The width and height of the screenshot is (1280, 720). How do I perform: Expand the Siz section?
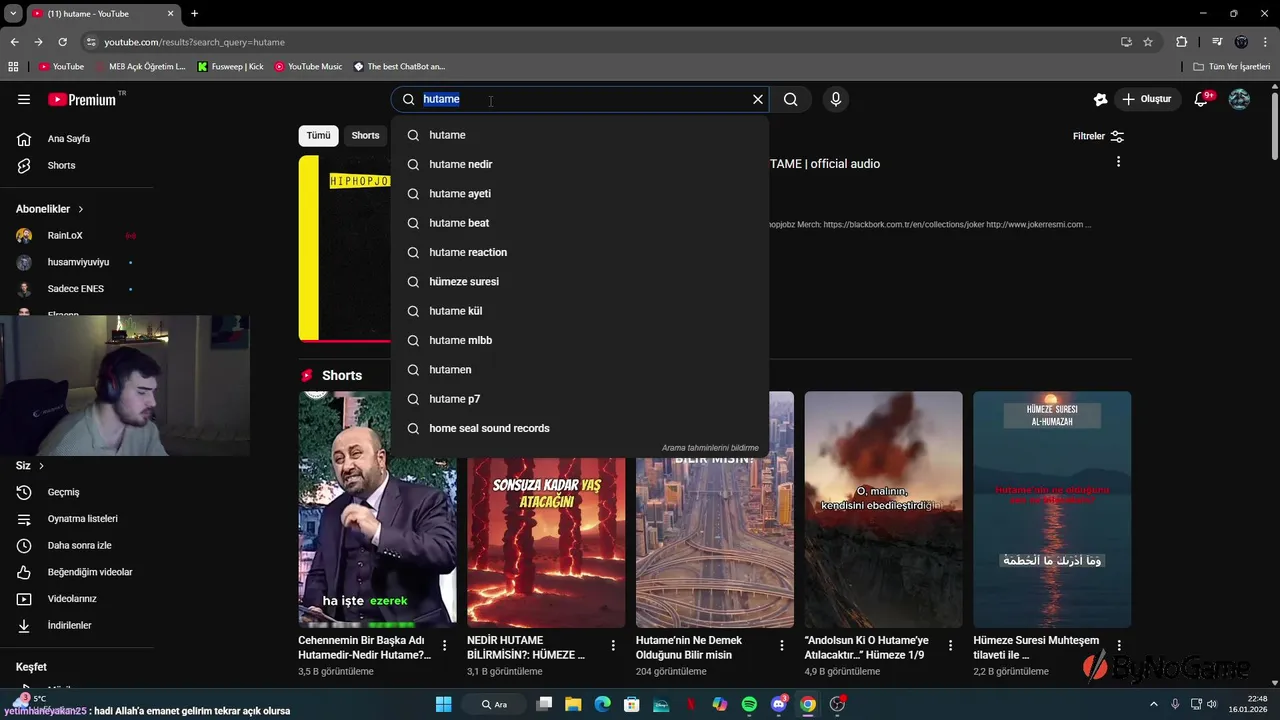click(x=30, y=466)
